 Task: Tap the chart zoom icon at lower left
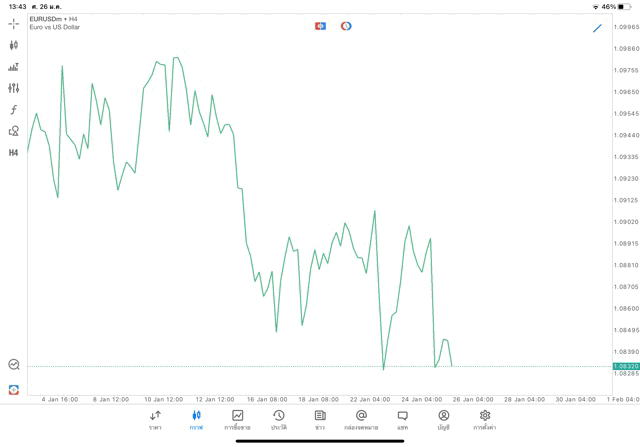pyautogui.click(x=14, y=365)
